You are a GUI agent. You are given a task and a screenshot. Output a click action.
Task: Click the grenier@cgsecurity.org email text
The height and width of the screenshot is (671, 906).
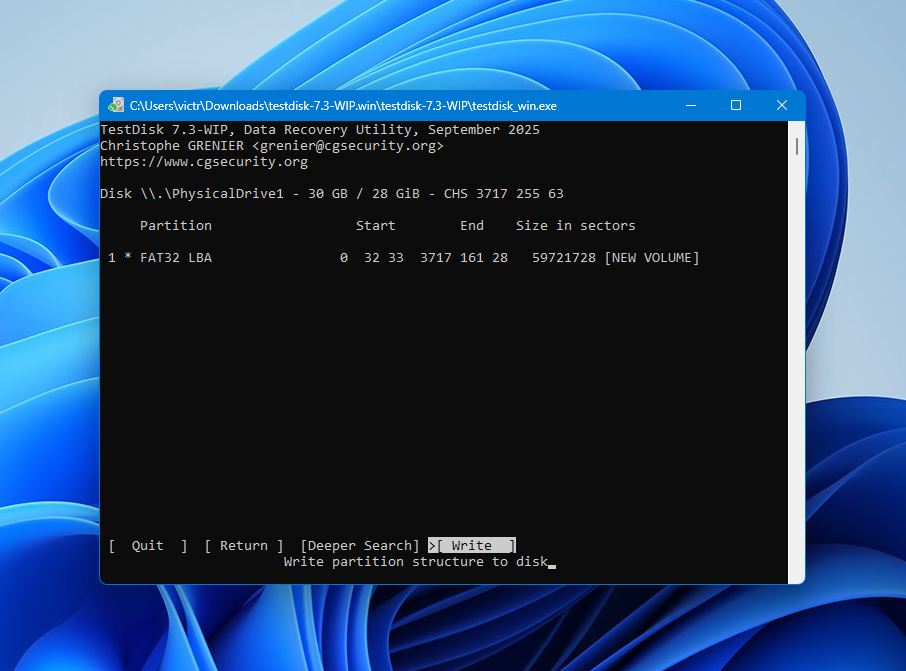tap(348, 146)
